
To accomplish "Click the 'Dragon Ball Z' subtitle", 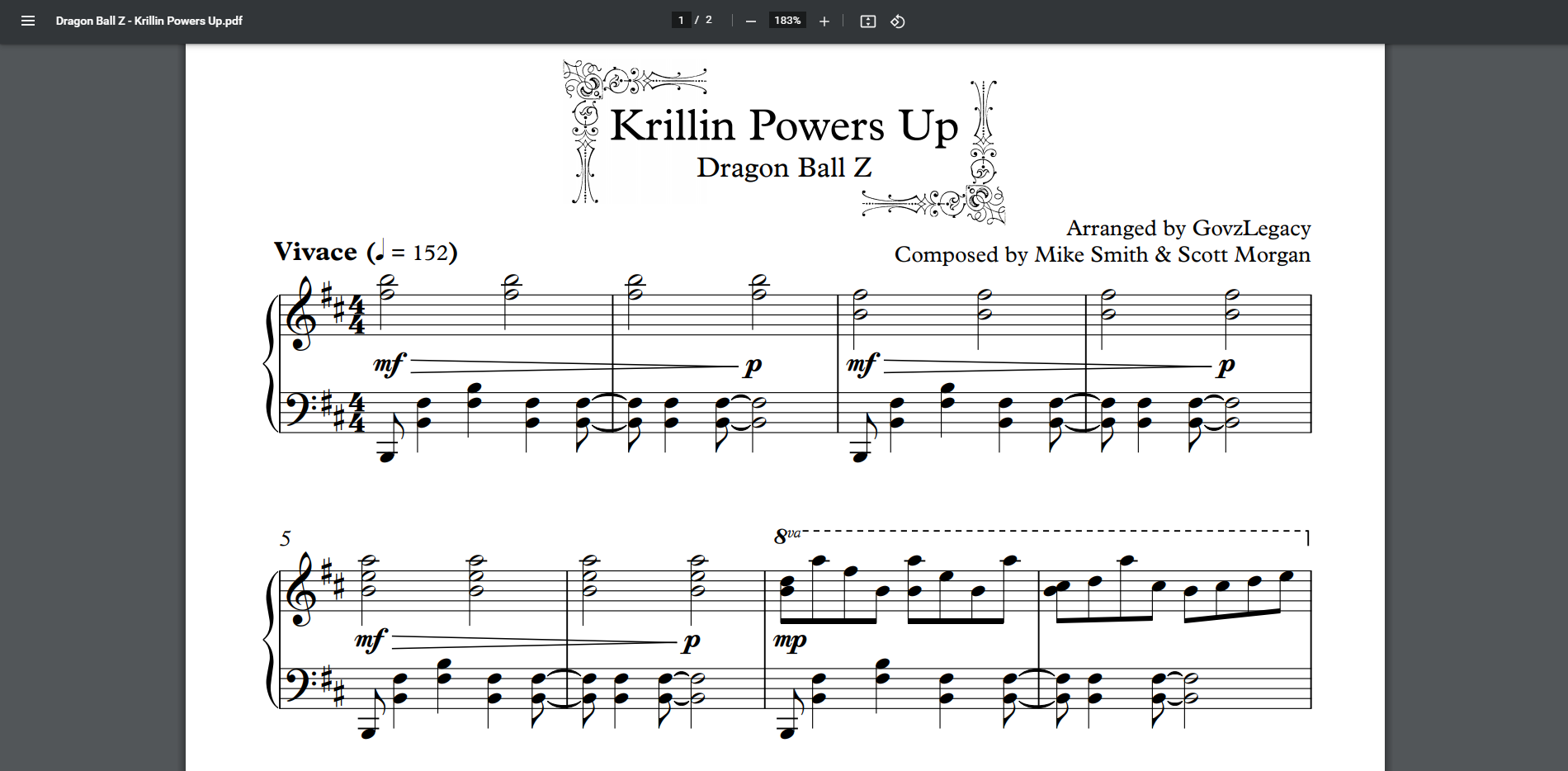I will pyautogui.click(x=783, y=168).
